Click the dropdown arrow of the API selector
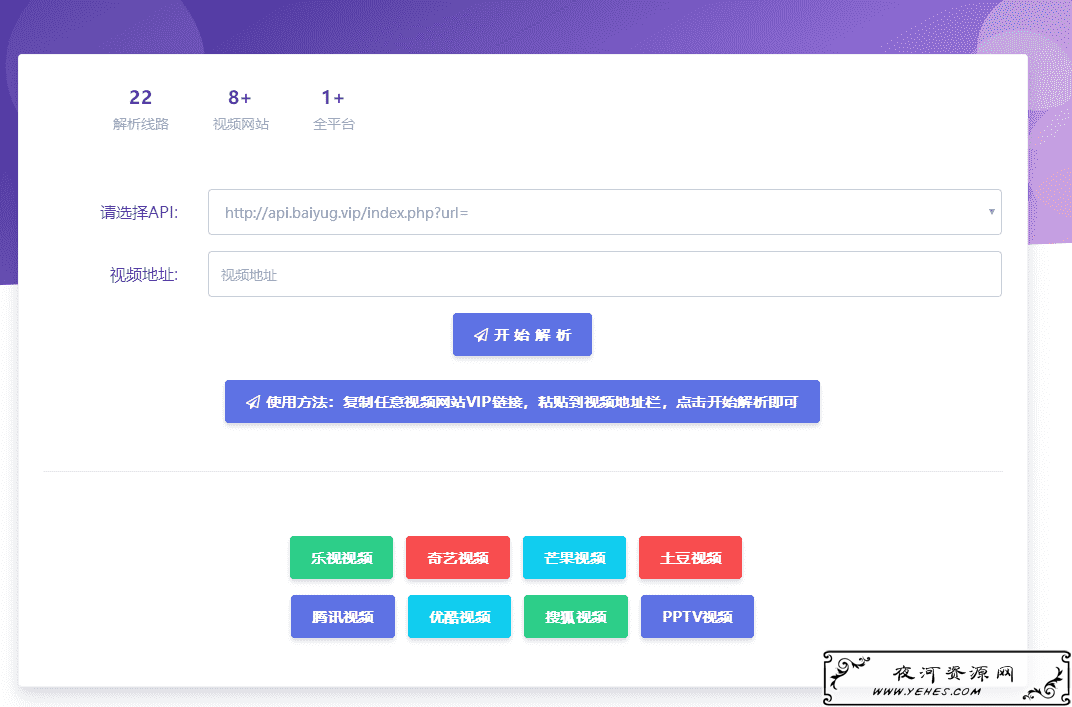1072x707 pixels. (991, 212)
